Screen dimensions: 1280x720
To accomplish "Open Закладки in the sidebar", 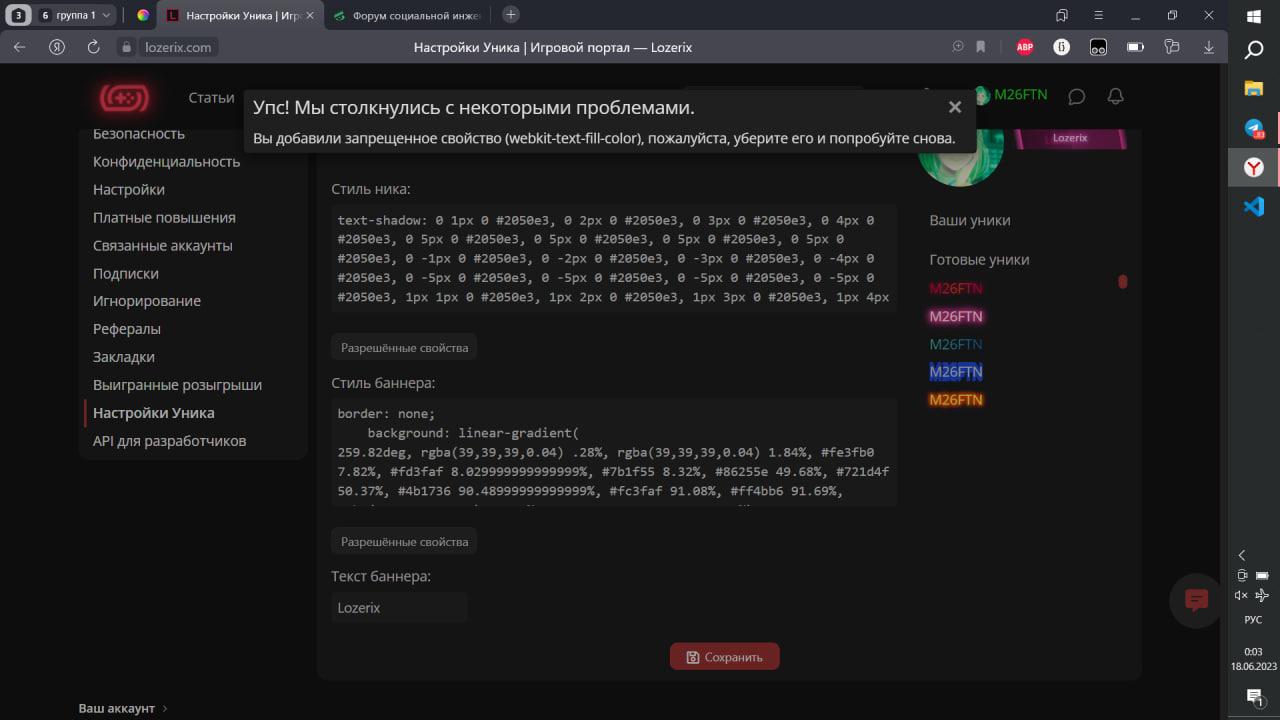I will [124, 357].
